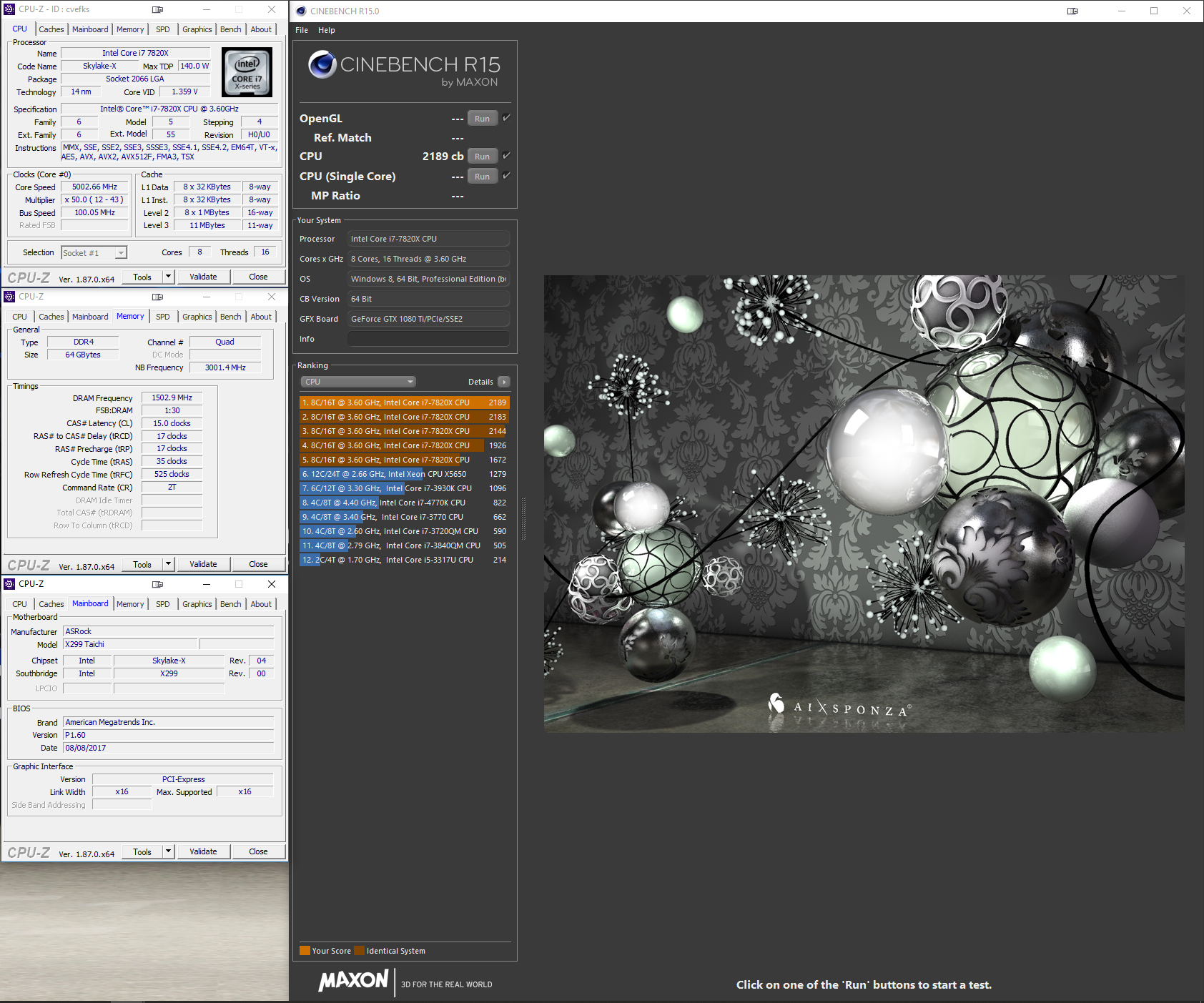Click CPU-Z app icon in cvefks window title
The width and height of the screenshot is (1204, 1003).
point(9,9)
